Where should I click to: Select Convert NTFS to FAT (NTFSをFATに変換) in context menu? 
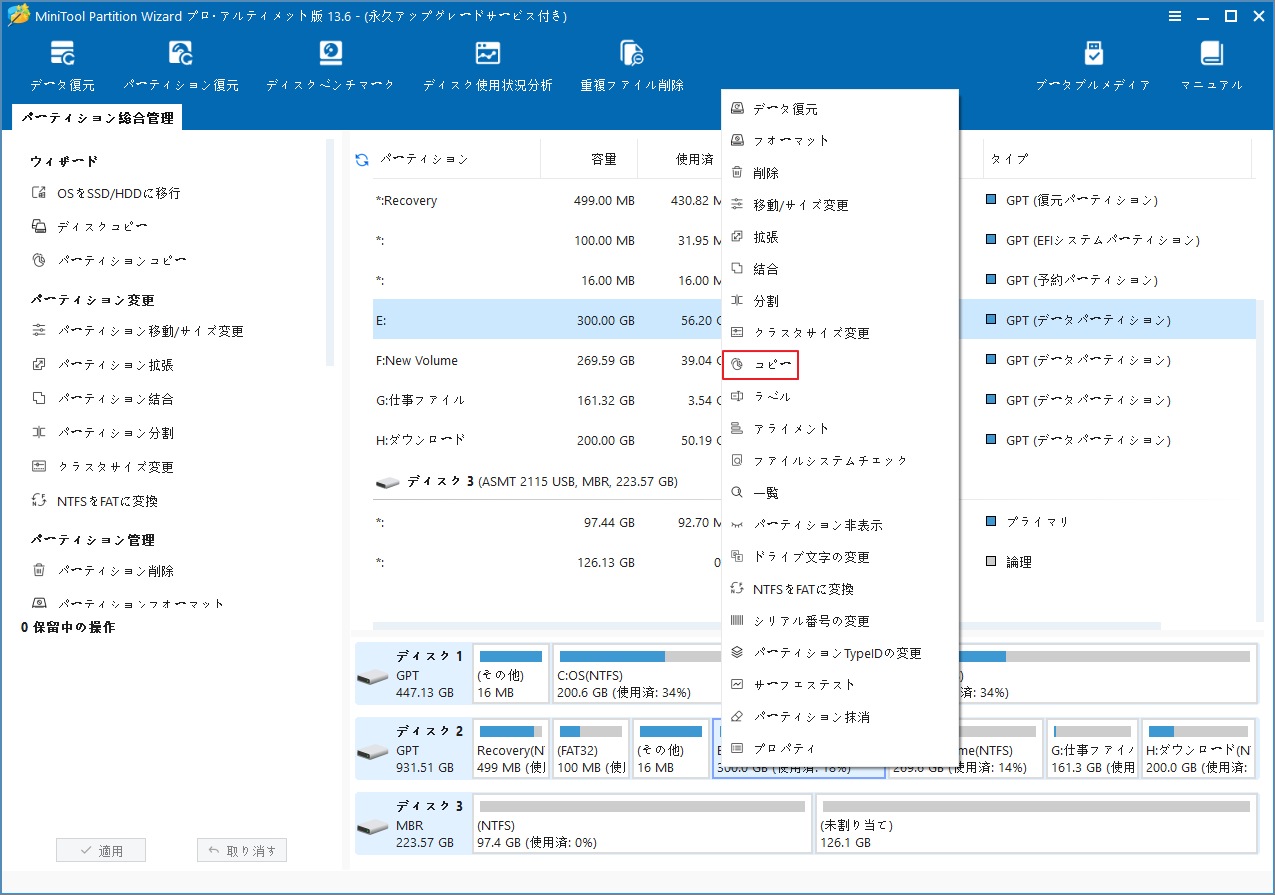[840, 589]
